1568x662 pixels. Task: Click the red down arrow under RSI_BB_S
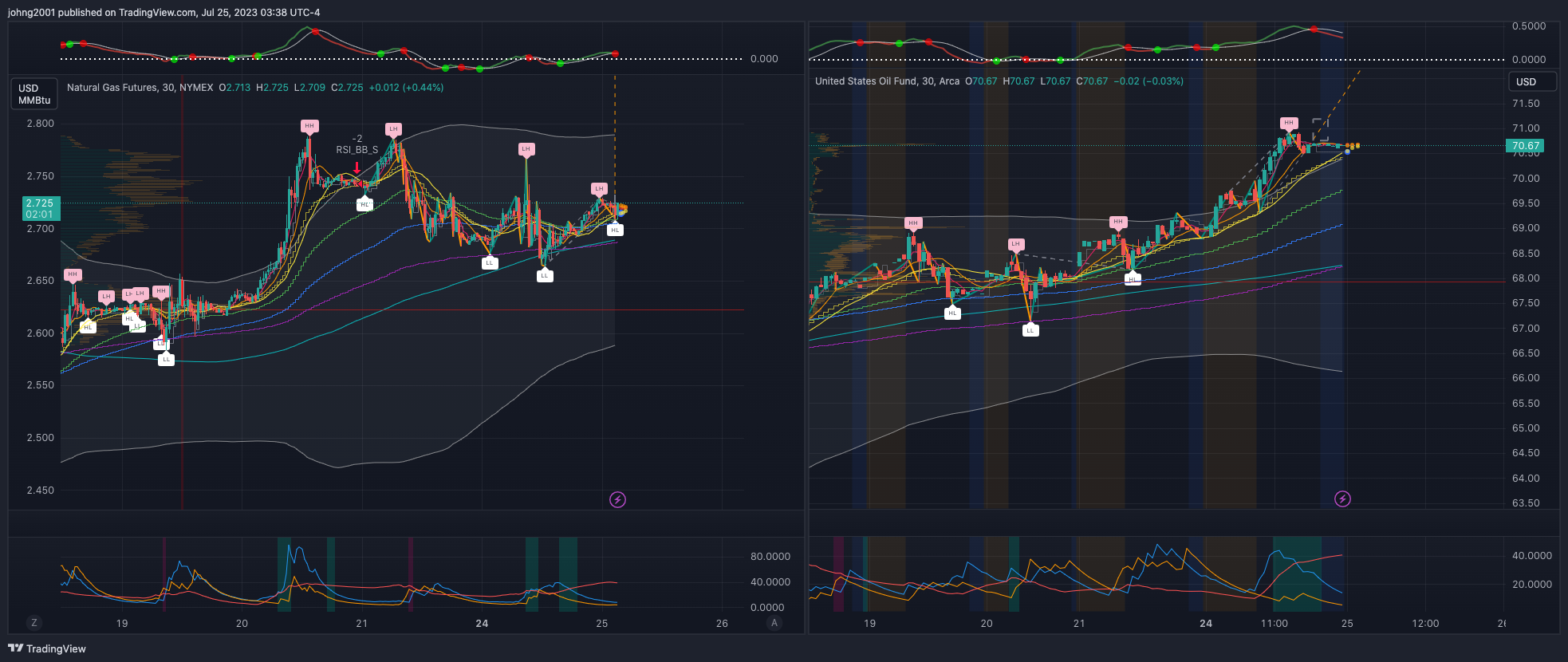coord(357,167)
